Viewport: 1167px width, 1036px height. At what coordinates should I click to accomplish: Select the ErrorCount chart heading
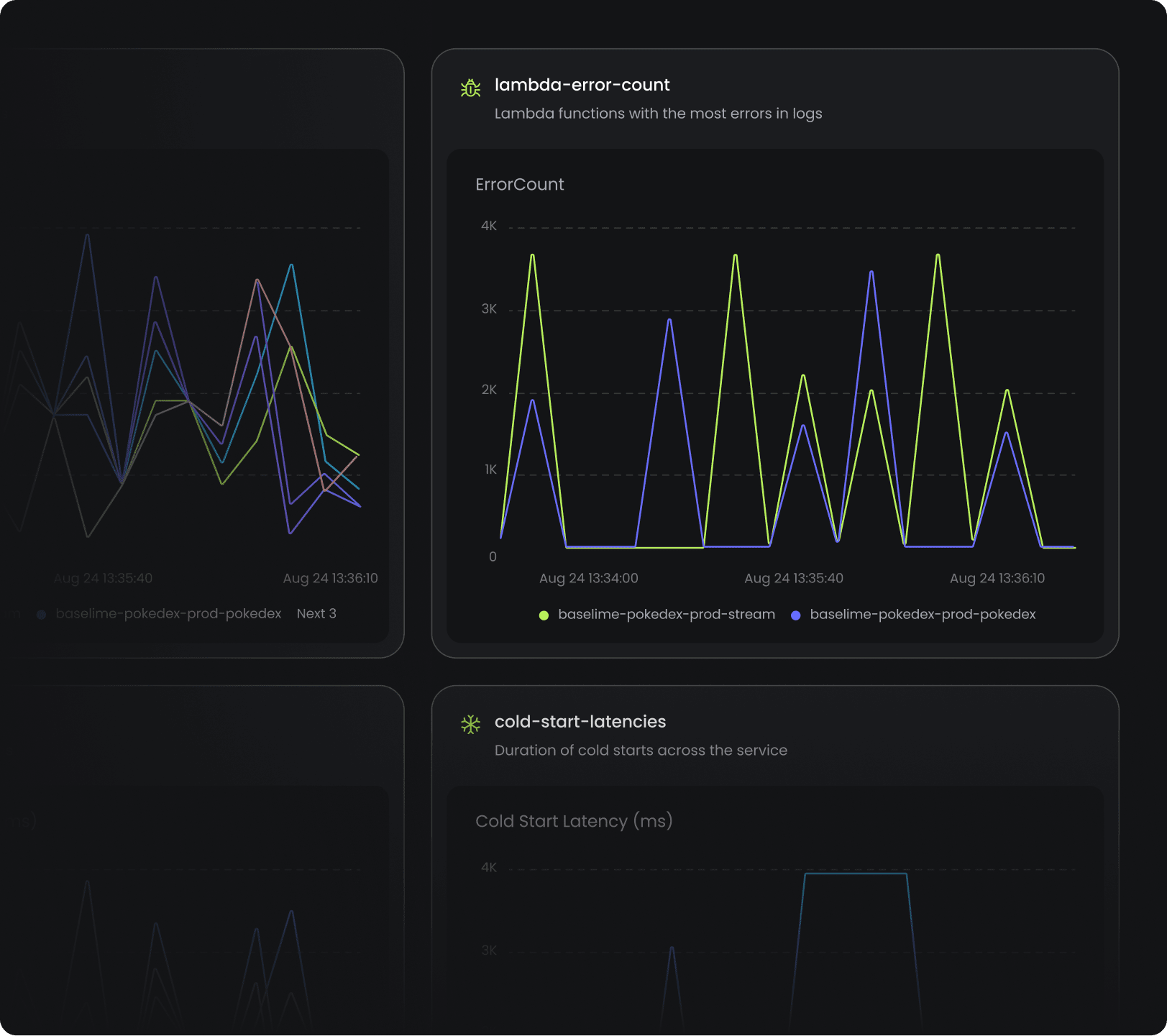(x=519, y=185)
